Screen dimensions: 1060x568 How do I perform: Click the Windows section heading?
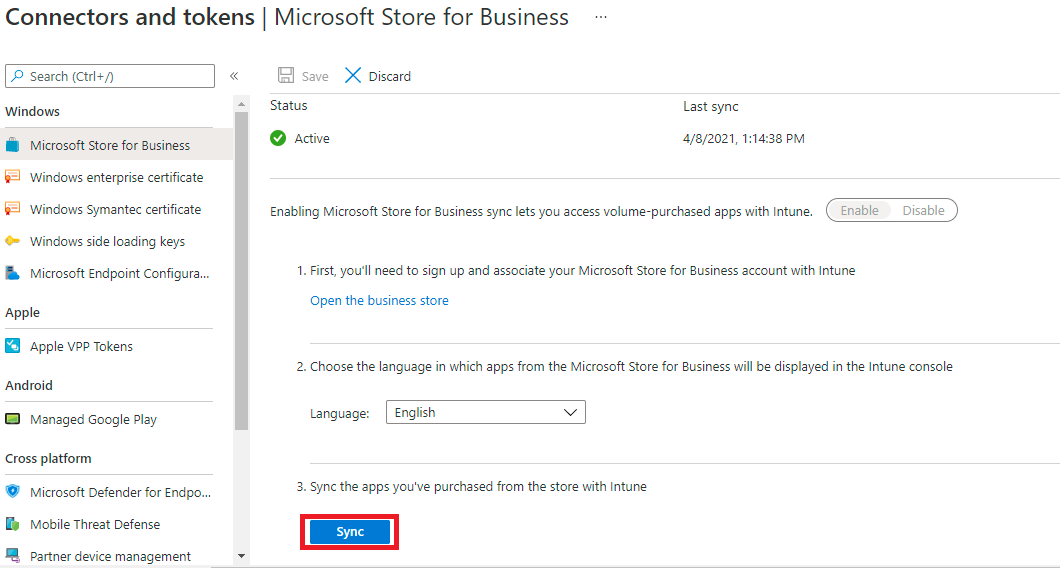click(x=32, y=111)
